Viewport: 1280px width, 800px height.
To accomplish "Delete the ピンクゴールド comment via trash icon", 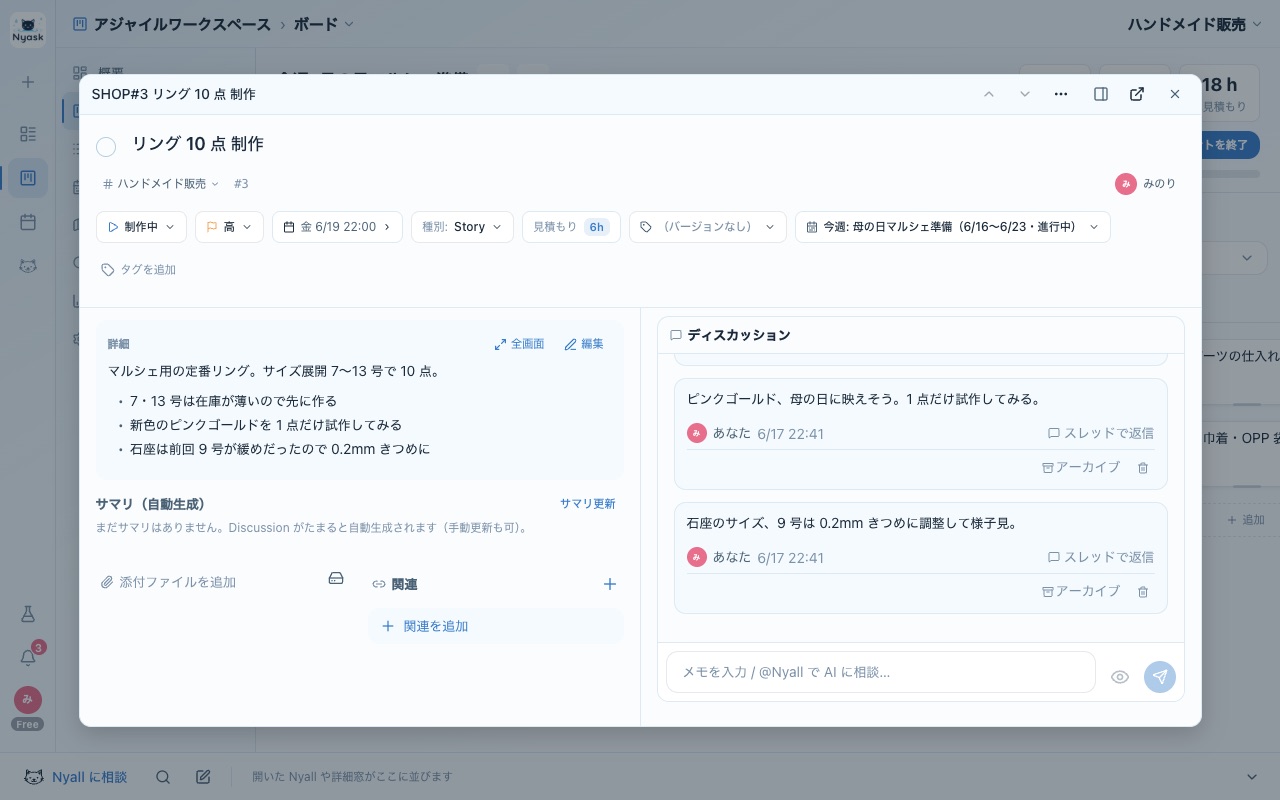I will coord(1143,467).
